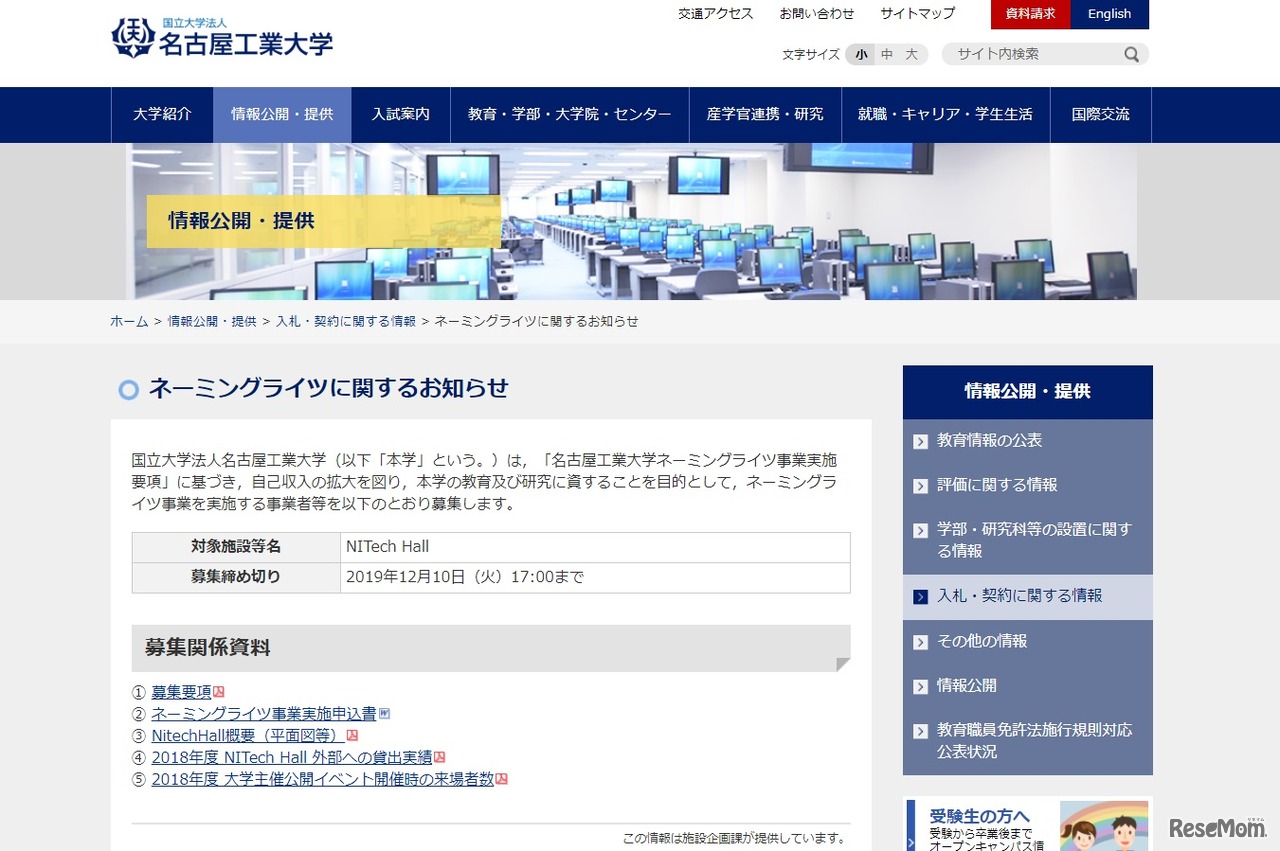This screenshot has width=1280, height=851.
Task: Click the Nagoya Institute of Technology logo
Action: point(222,38)
